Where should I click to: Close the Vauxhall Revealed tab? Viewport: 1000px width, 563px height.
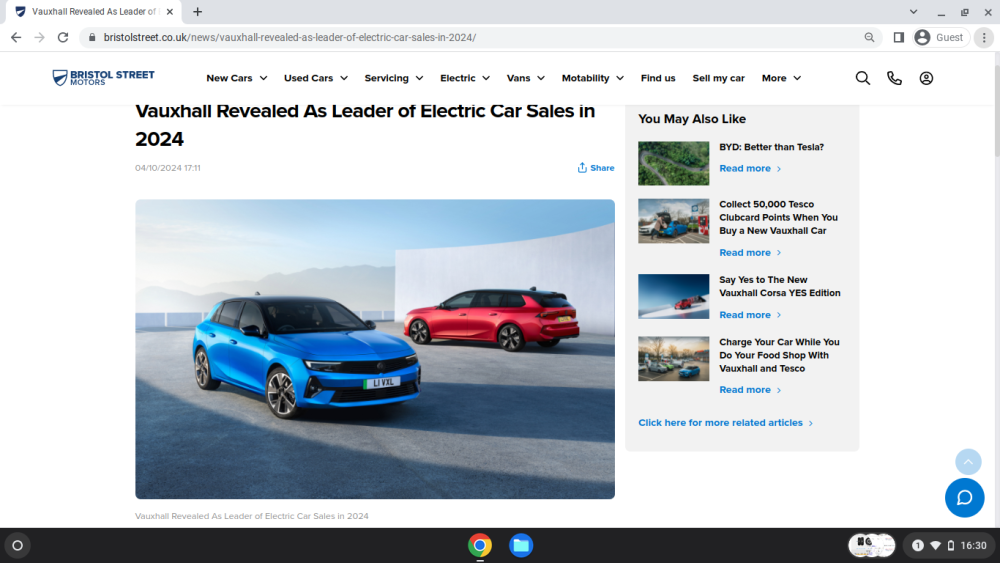point(170,11)
